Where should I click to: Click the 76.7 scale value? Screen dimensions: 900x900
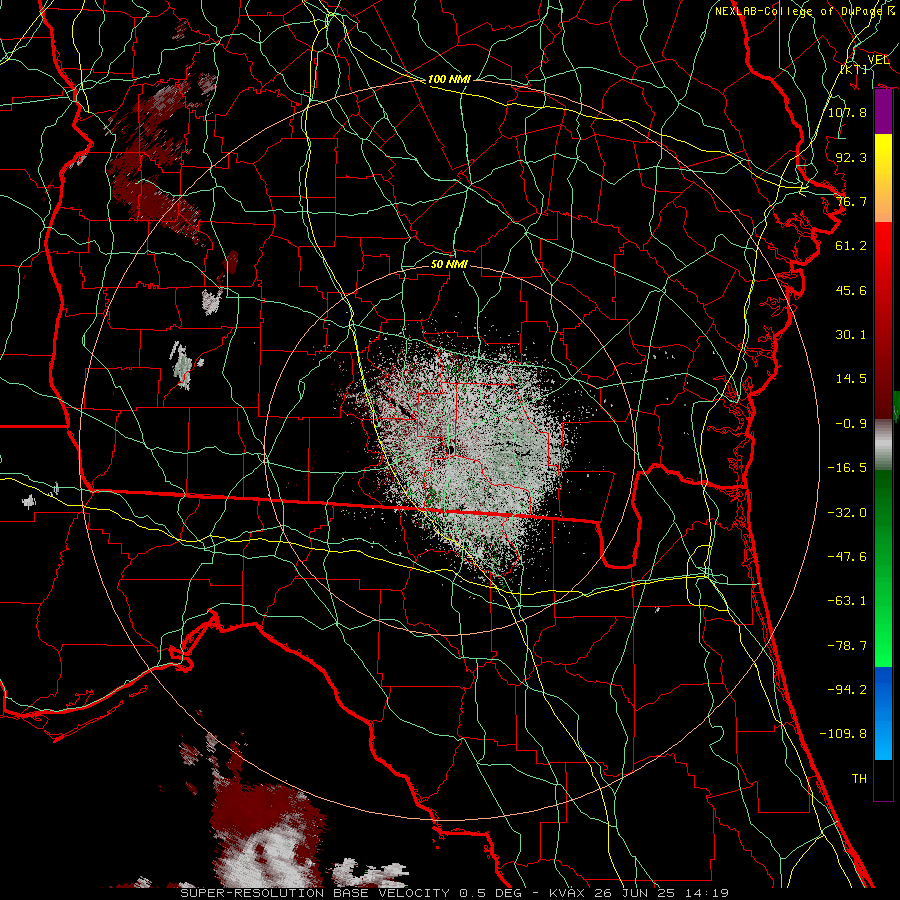coord(851,201)
